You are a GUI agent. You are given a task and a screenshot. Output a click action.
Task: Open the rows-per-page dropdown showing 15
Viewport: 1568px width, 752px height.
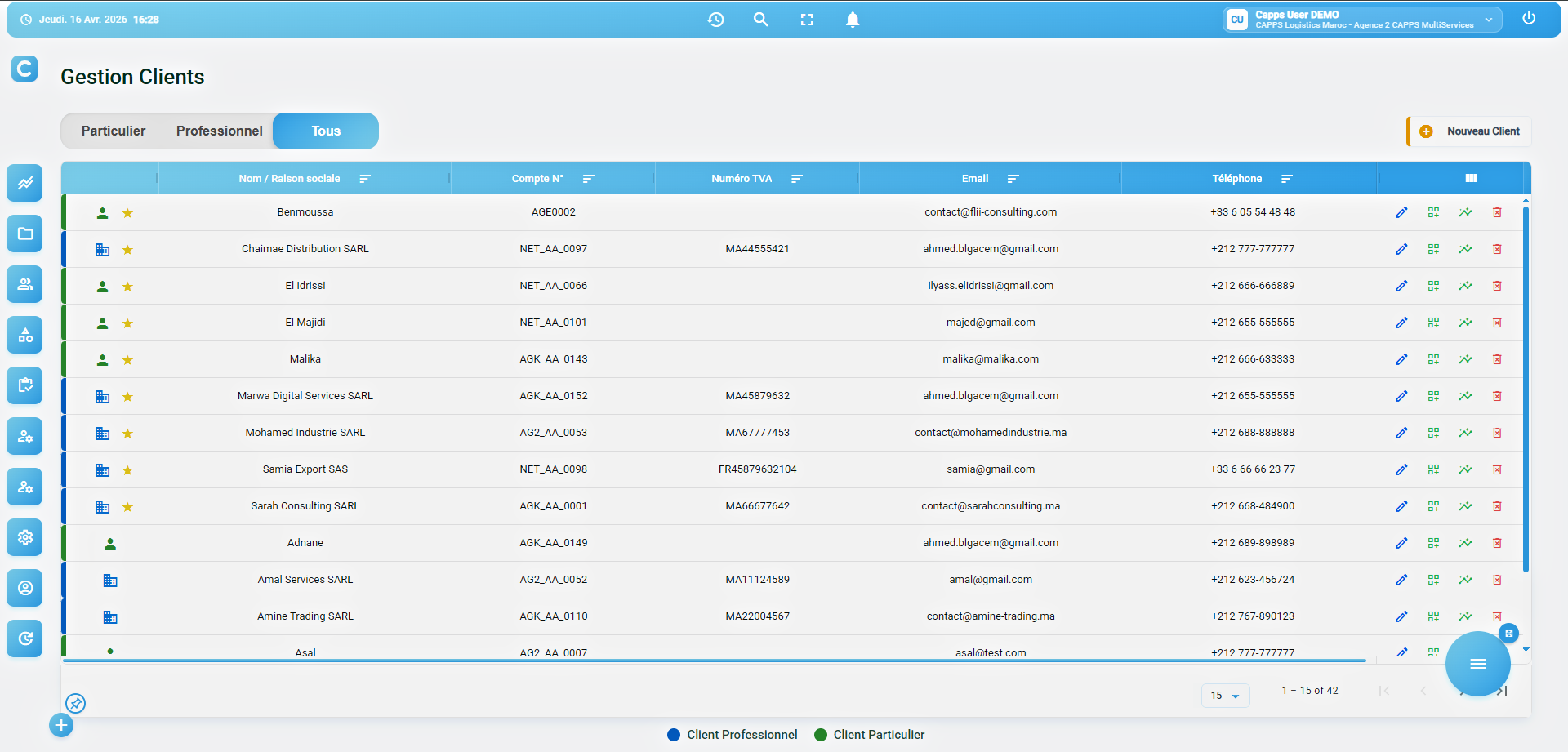click(x=1225, y=696)
